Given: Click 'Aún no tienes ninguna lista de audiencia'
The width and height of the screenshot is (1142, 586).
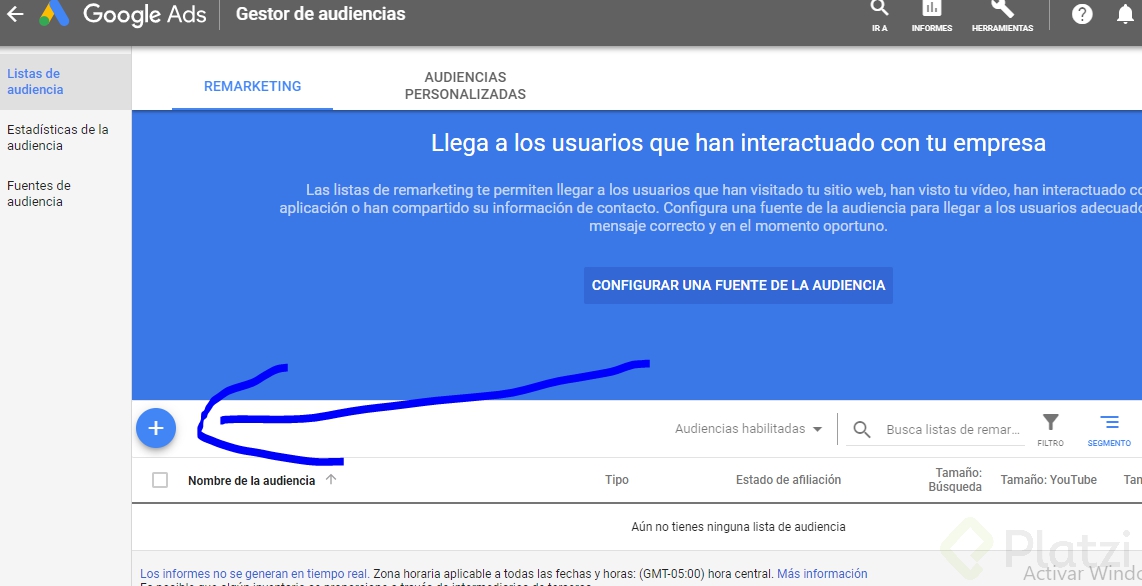Looking at the screenshot, I should 738,526.
